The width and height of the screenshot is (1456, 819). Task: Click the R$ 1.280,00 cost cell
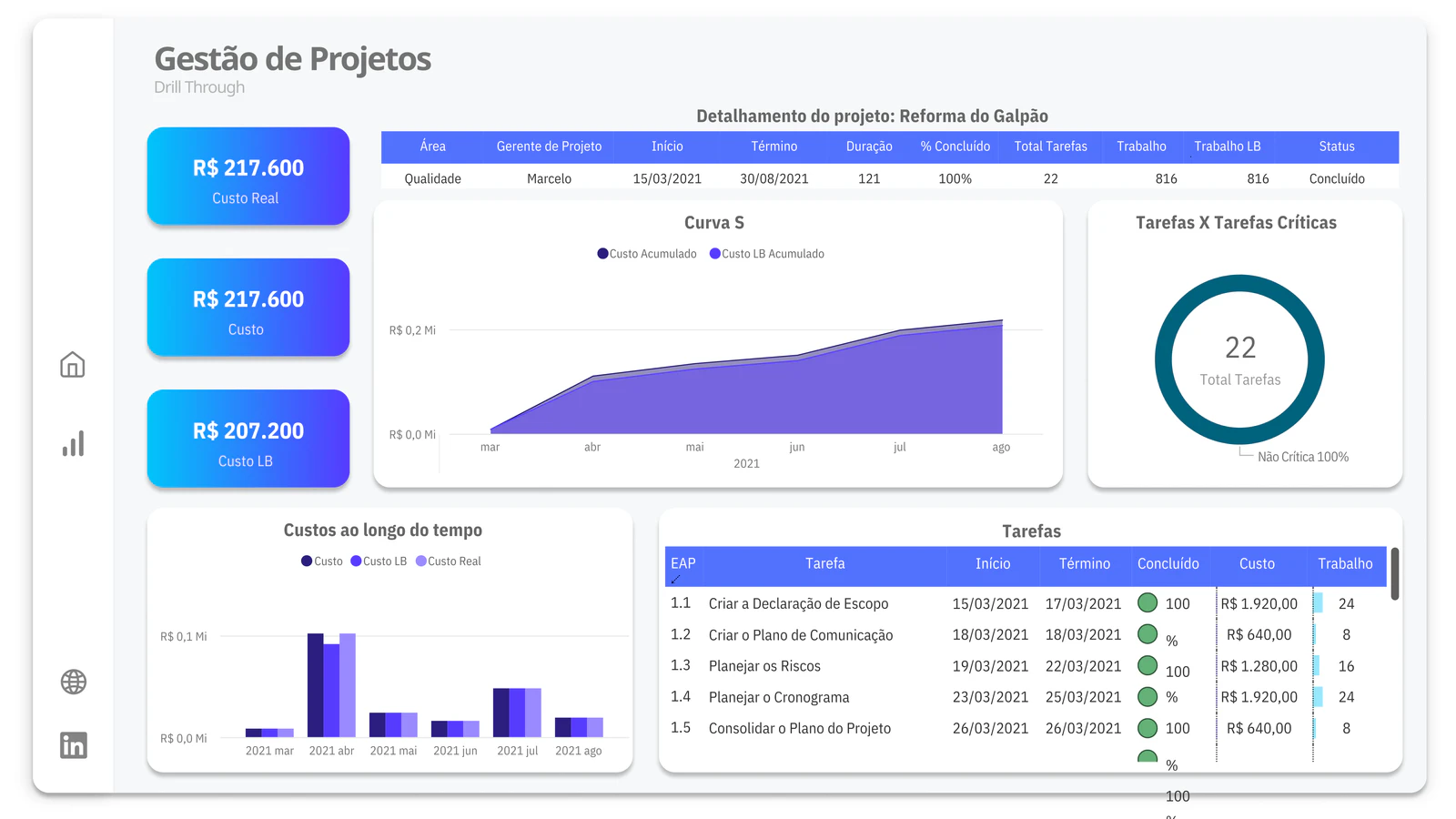[1259, 666]
